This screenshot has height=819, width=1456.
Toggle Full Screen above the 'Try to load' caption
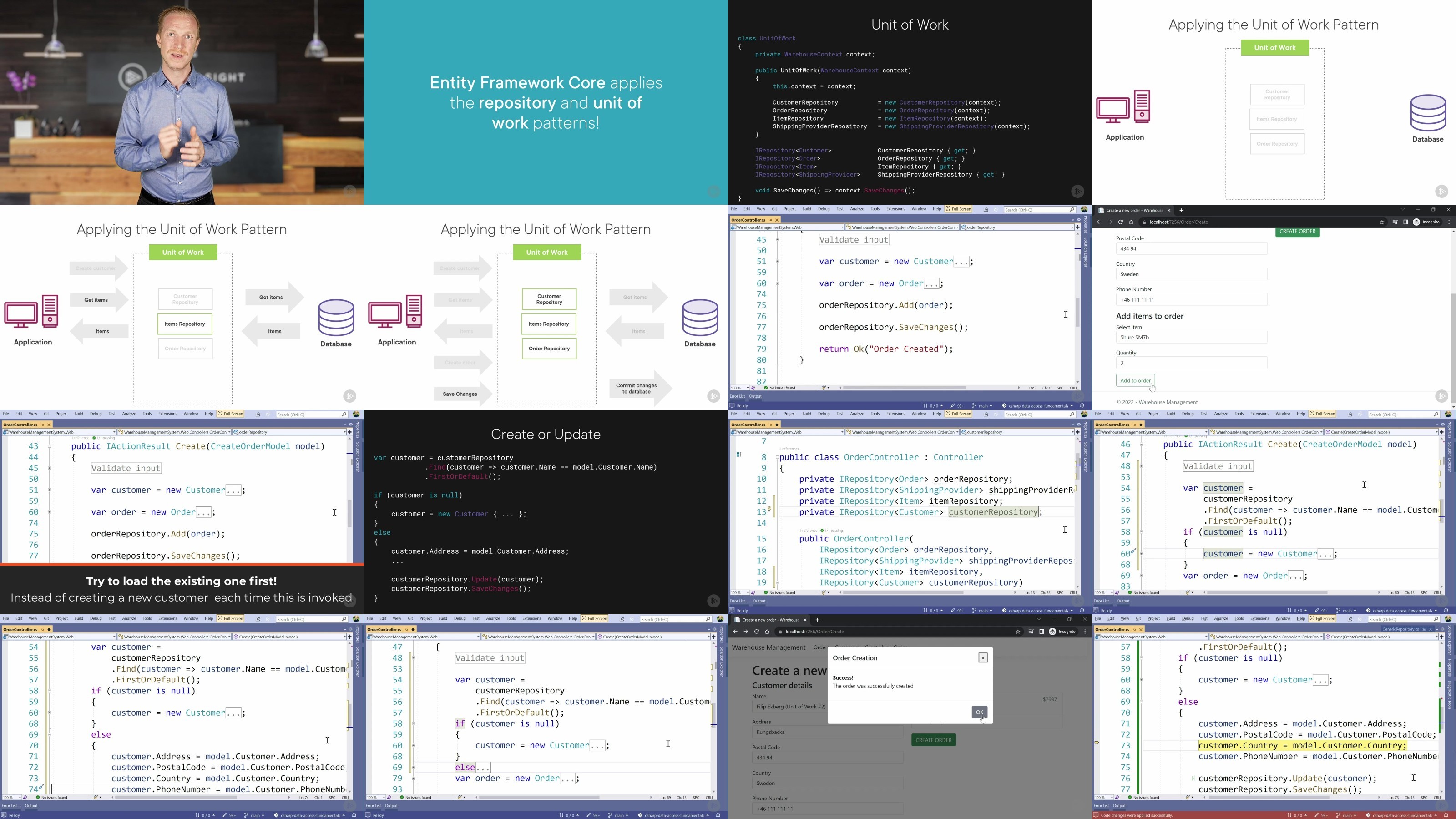[231, 414]
